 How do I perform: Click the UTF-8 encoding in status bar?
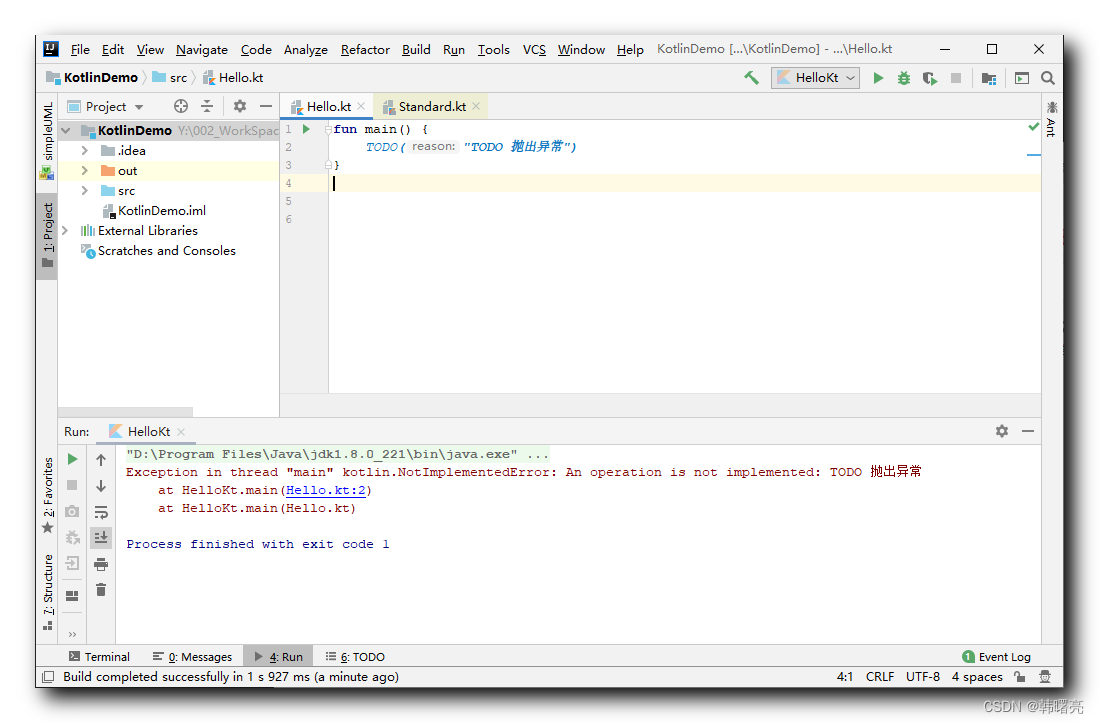click(922, 677)
